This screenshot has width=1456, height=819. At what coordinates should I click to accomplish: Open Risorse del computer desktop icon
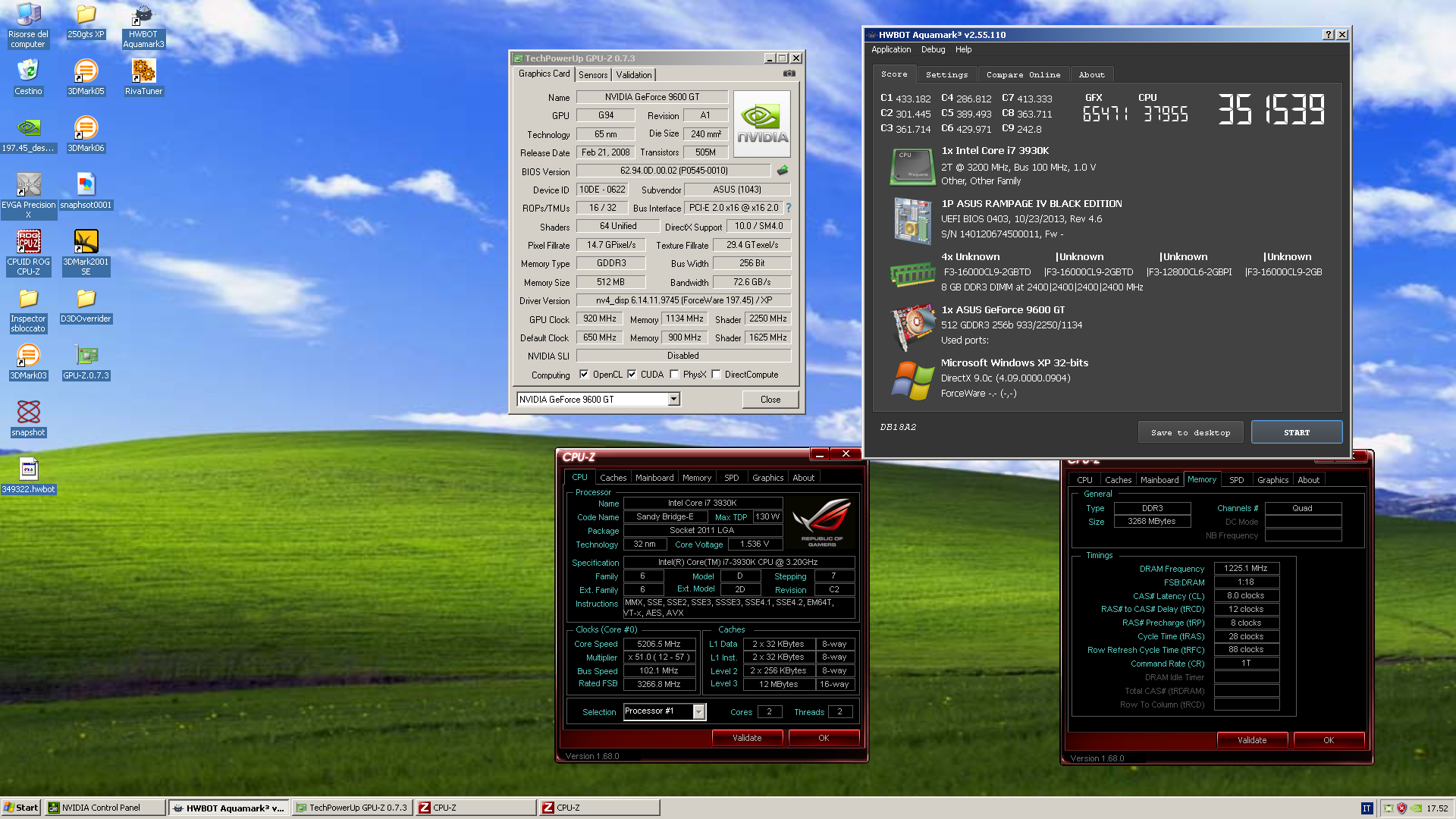(x=28, y=24)
